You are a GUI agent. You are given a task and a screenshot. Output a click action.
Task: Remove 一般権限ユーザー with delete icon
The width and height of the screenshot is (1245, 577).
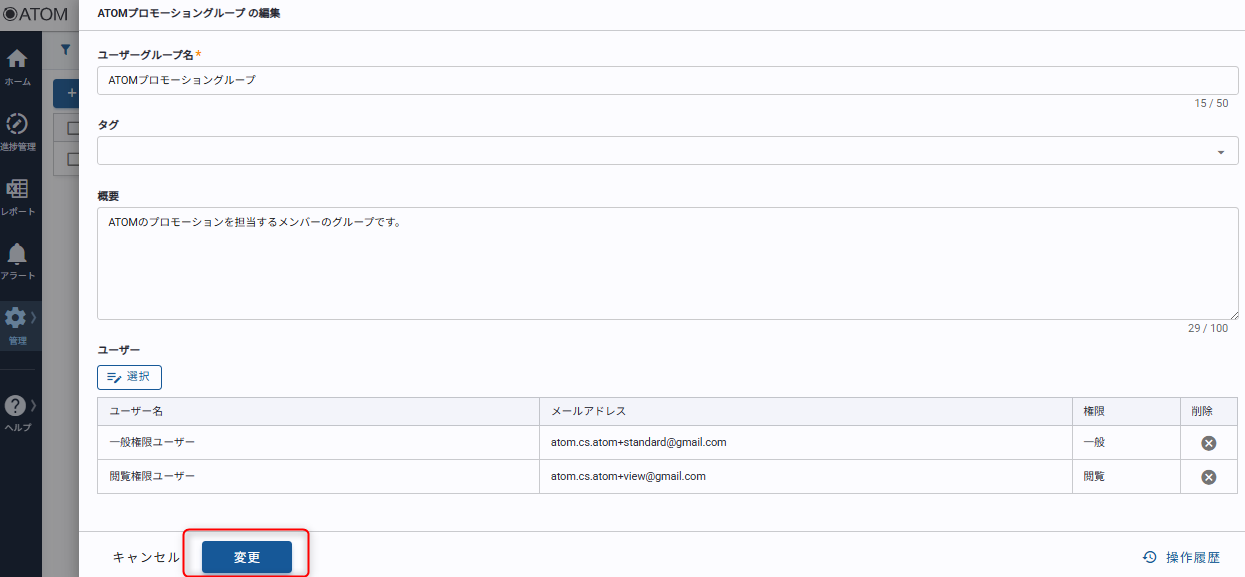pos(1208,443)
